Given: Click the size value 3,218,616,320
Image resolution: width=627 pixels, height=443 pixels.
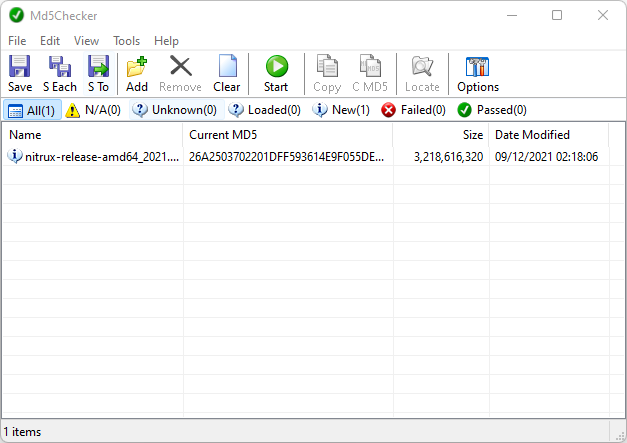Looking at the screenshot, I should [449, 157].
